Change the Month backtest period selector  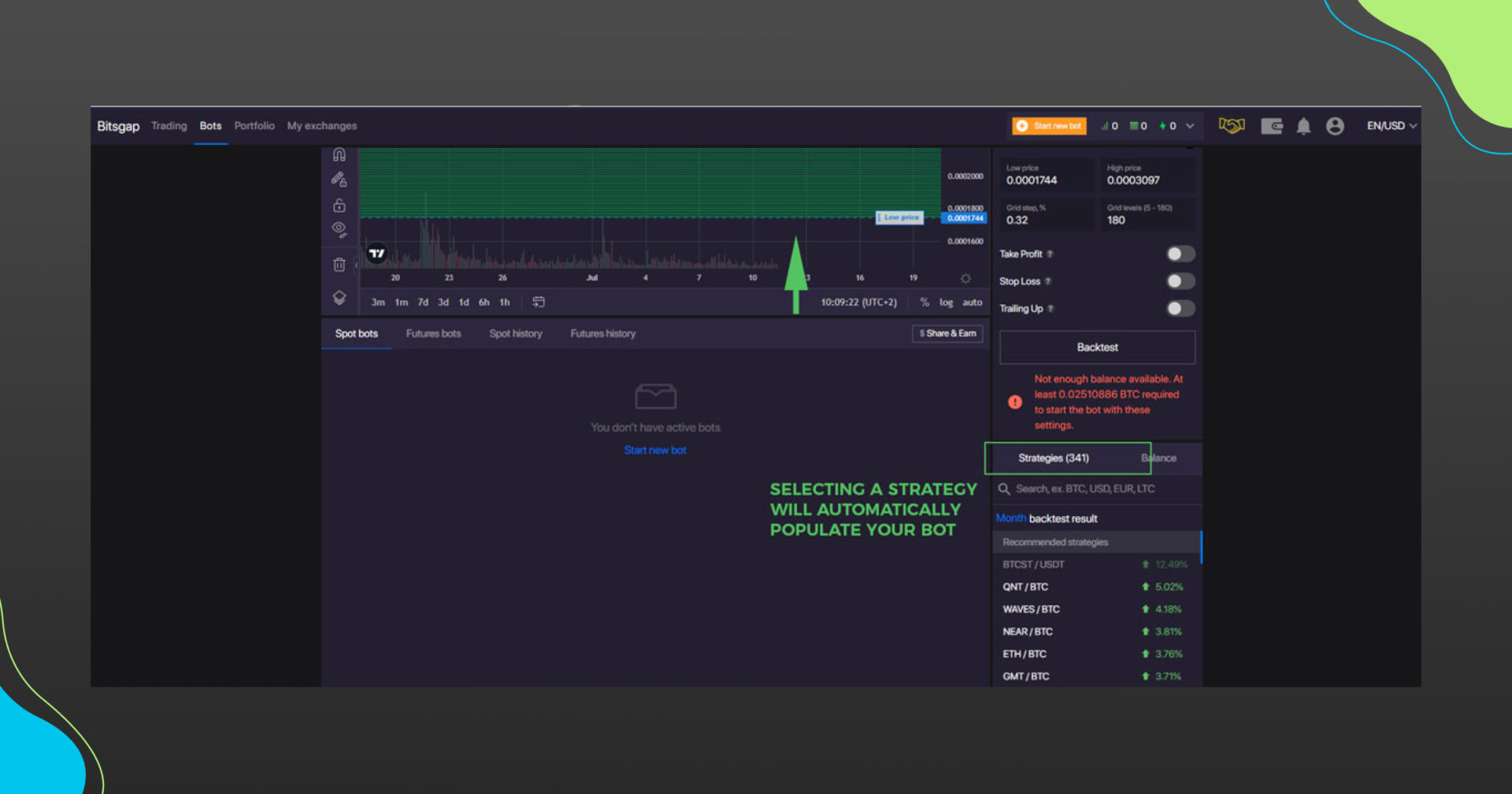point(1010,518)
